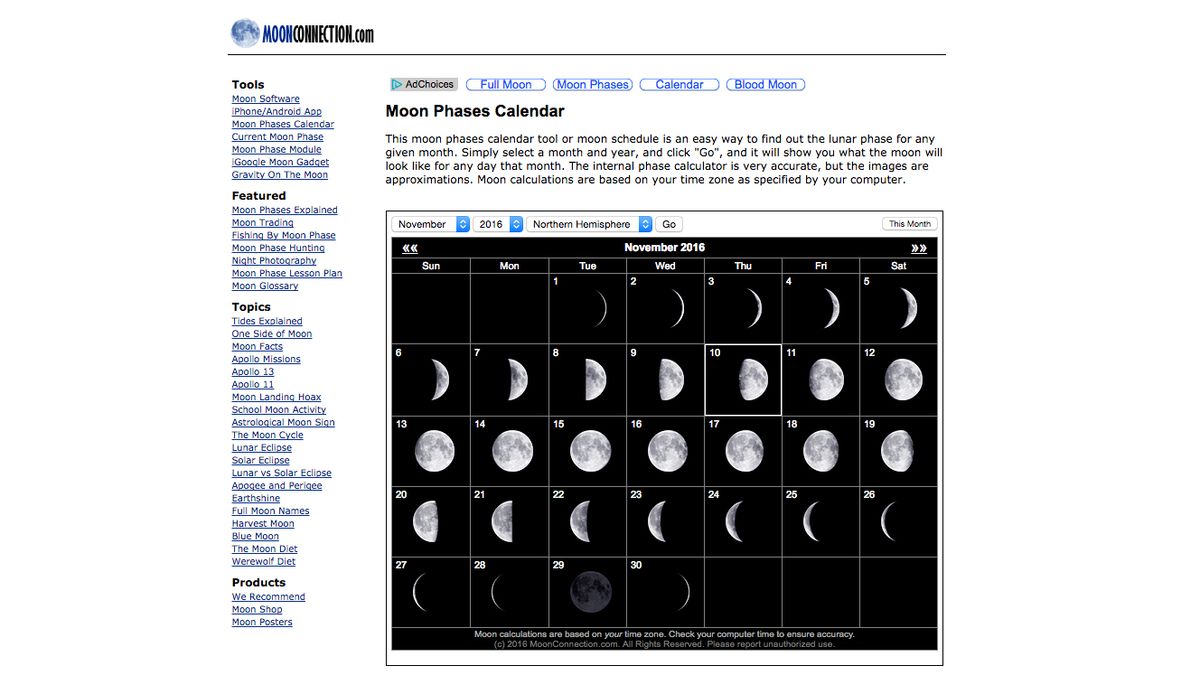Viewport: 1200px width, 675px height.
Task: Open the Northern Hemisphere dropdown
Action: 590,225
